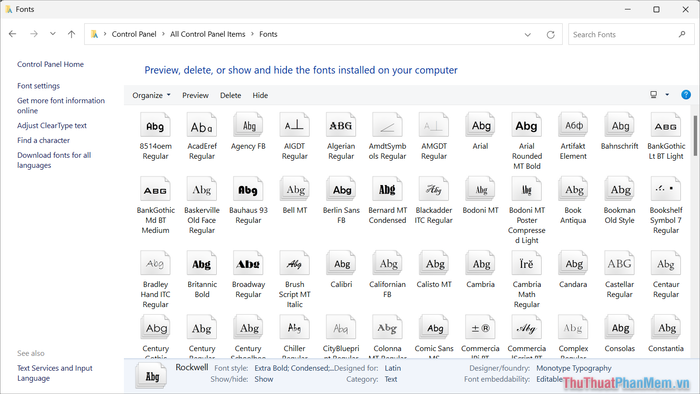Image resolution: width=700 pixels, height=394 pixels.
Task: Open the help question mark icon
Action: [x=686, y=95]
